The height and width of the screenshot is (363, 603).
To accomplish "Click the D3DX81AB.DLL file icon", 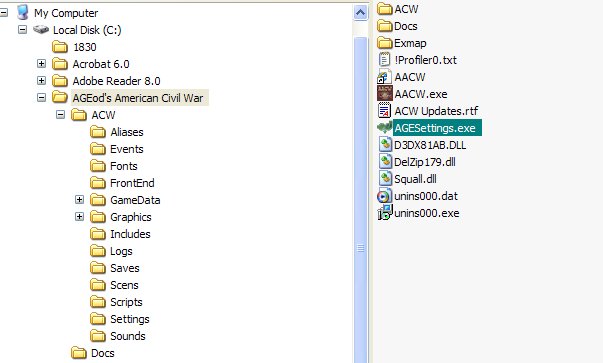I will click(385, 145).
